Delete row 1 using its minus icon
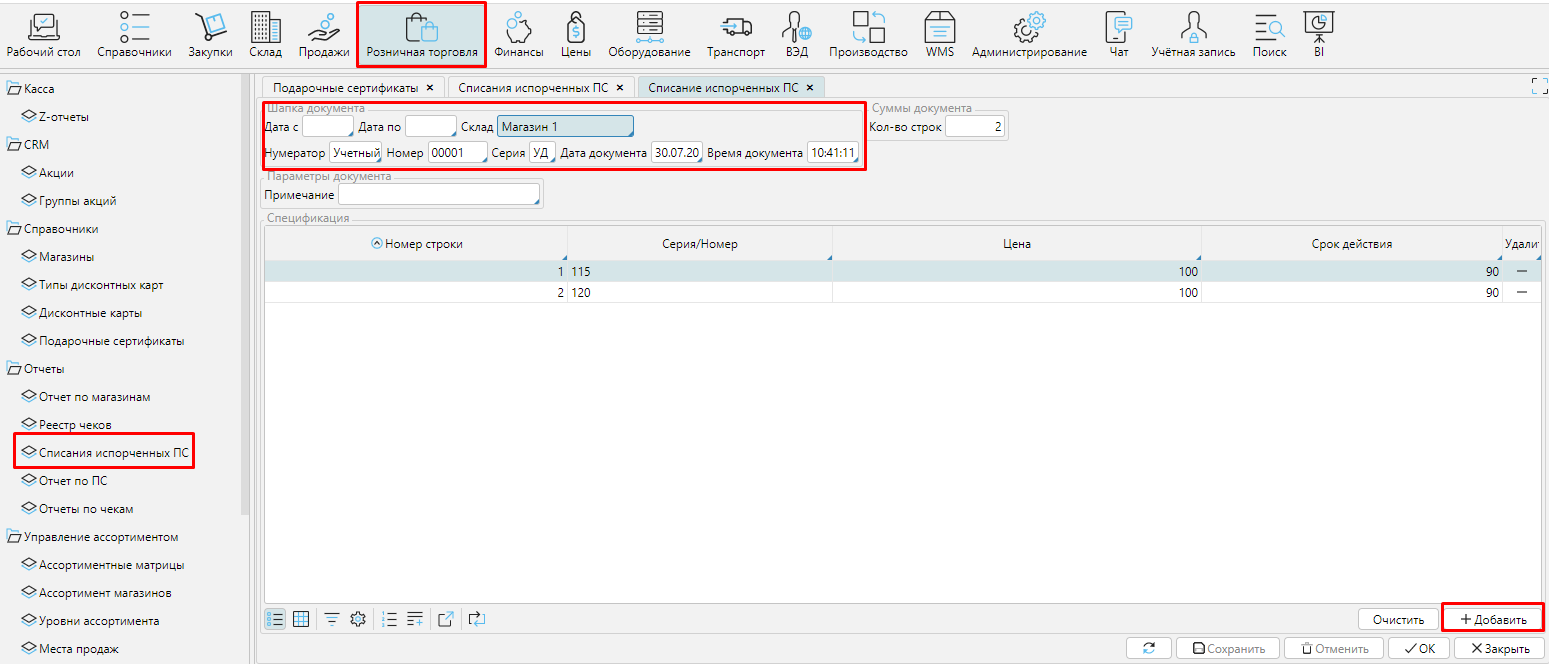 pos(1522,271)
